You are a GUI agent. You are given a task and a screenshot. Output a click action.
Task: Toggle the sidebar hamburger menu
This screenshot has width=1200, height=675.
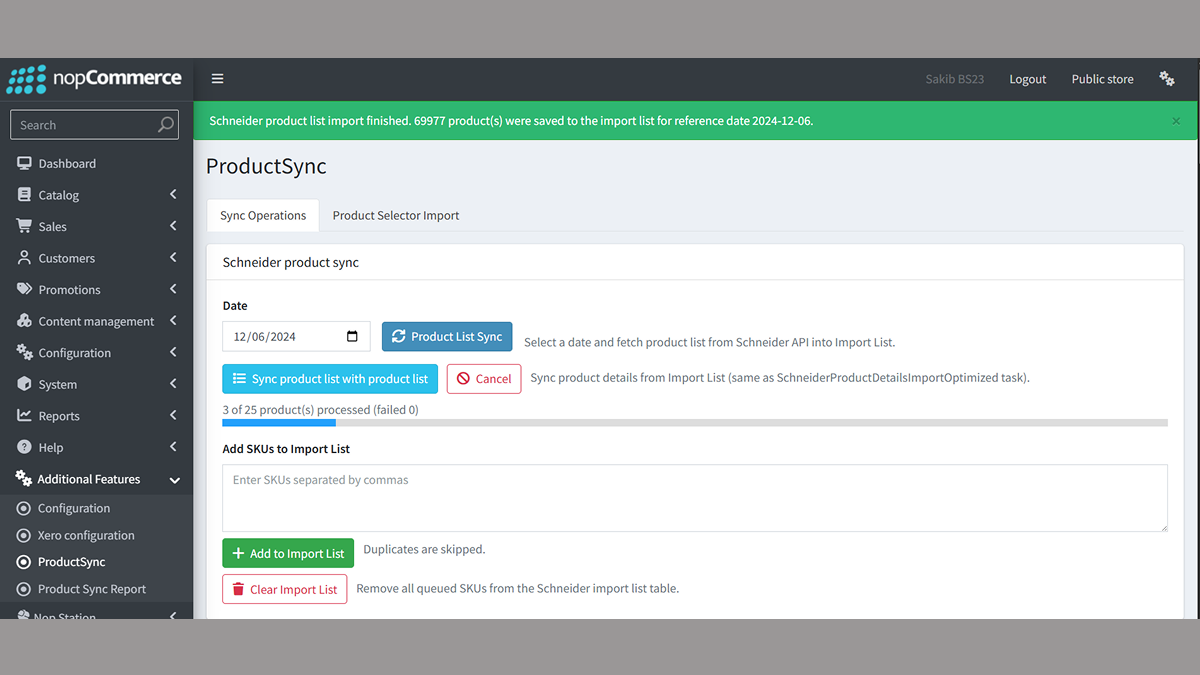[x=217, y=79]
